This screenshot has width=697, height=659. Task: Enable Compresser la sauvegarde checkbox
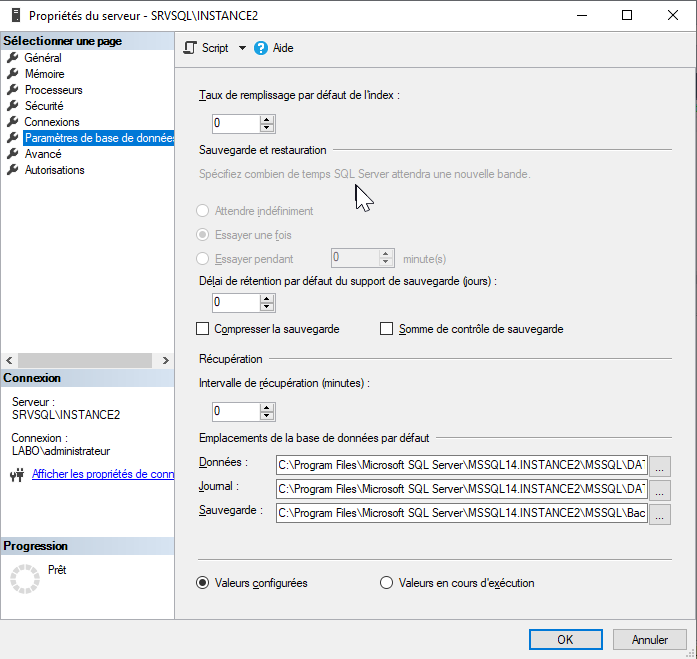[204, 329]
